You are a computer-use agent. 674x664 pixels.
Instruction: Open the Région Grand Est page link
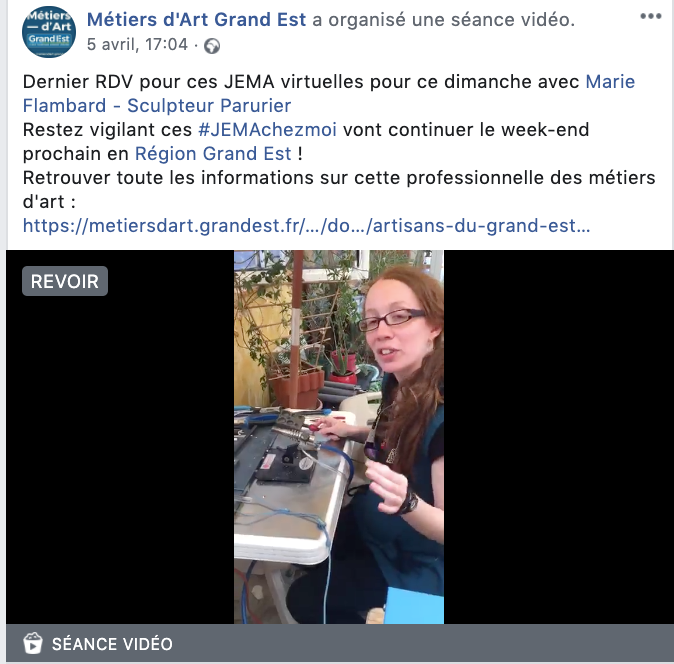click(x=213, y=154)
